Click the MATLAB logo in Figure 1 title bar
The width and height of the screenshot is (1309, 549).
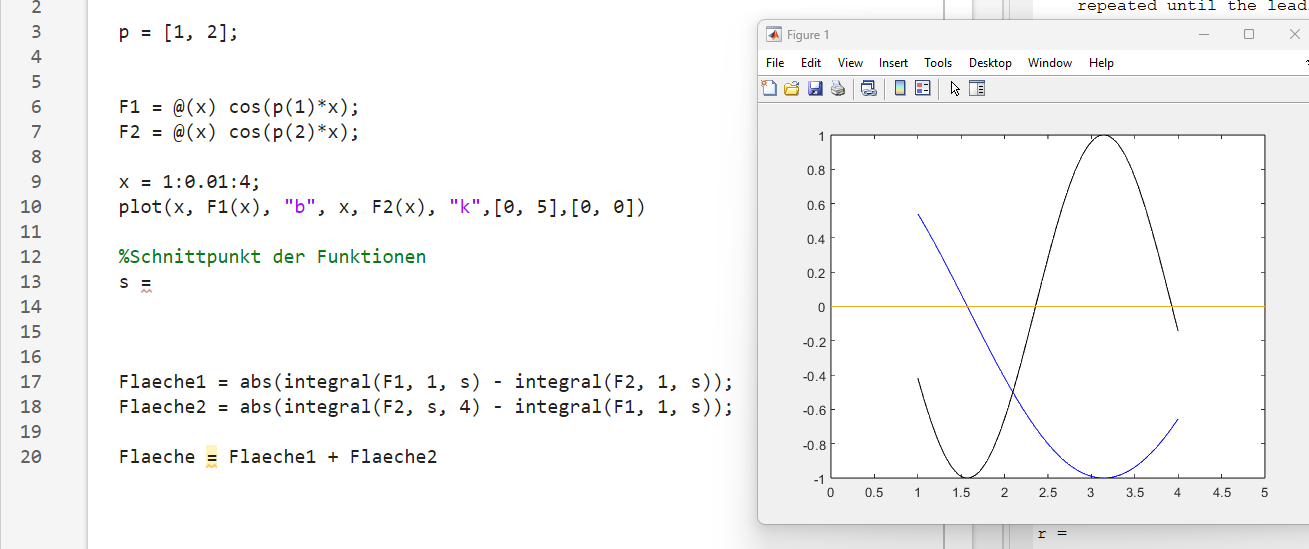point(773,34)
